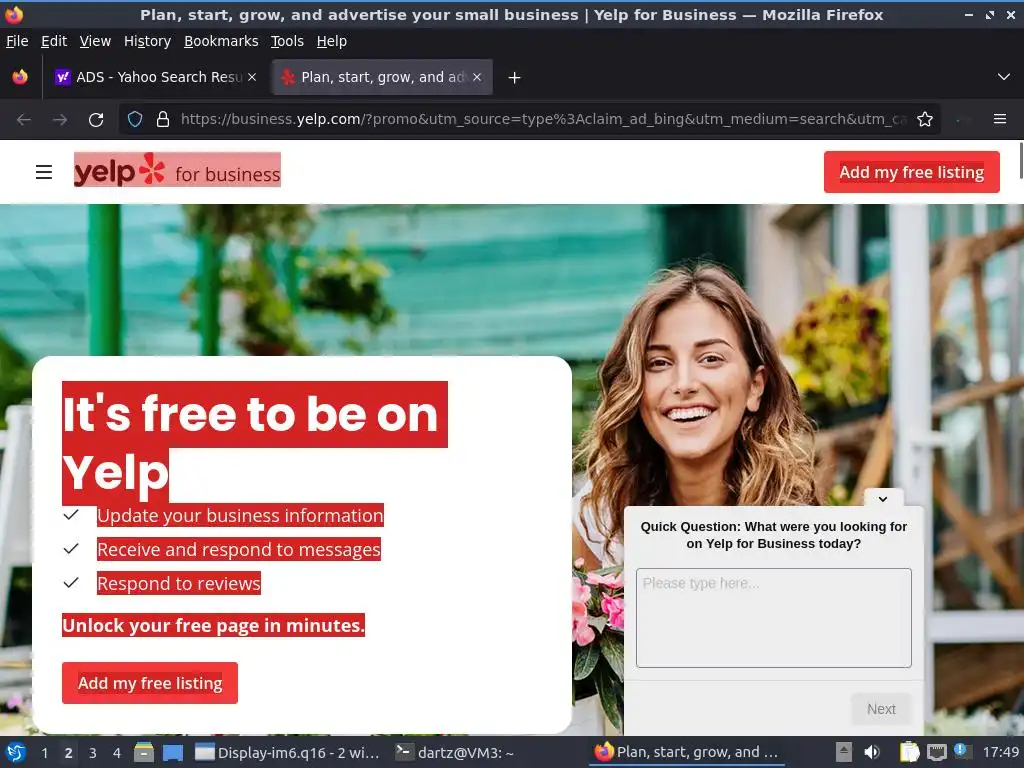
Task: Switch to workspace 3
Action: (93, 753)
